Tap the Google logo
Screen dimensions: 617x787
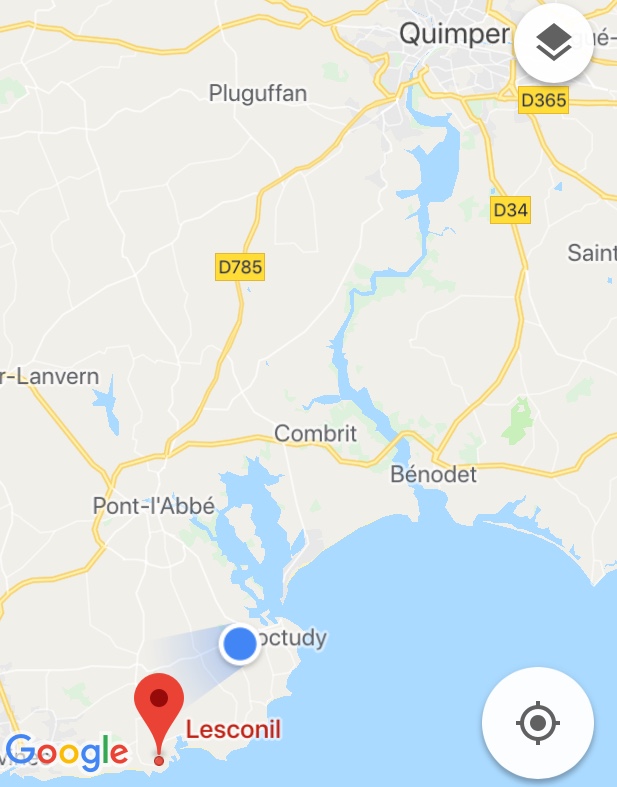67,752
